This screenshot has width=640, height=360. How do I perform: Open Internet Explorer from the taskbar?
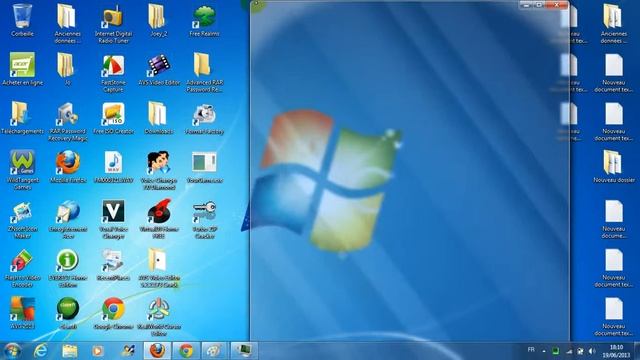pos(40,351)
